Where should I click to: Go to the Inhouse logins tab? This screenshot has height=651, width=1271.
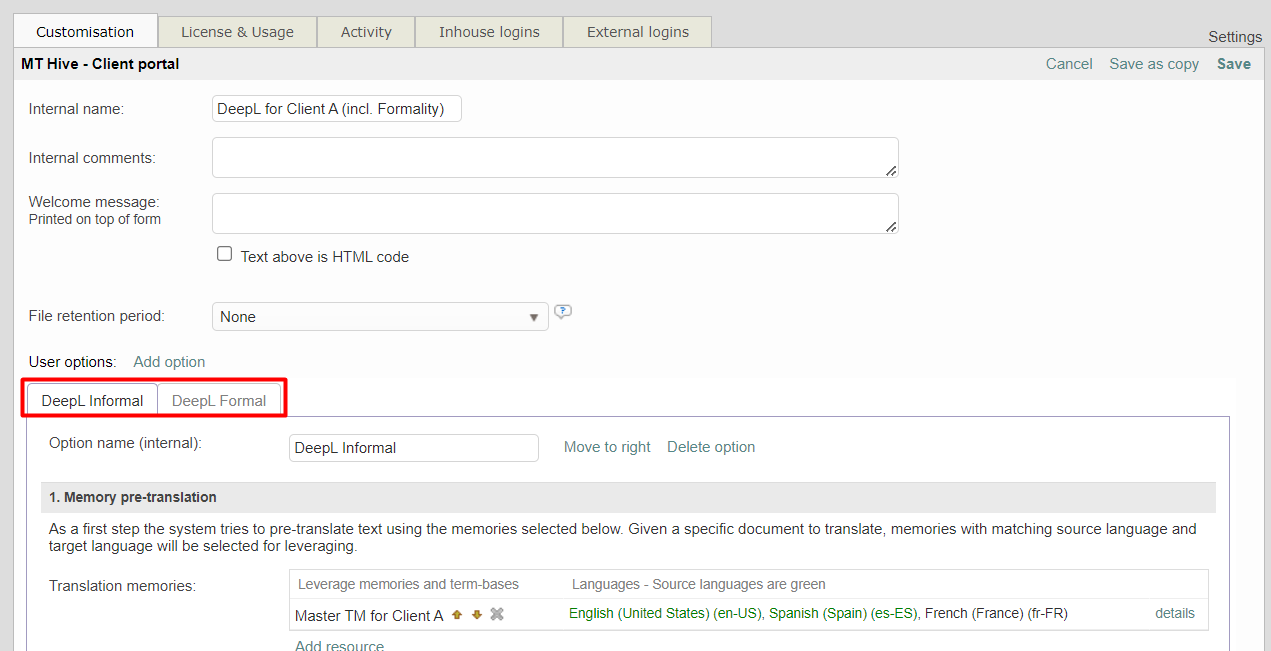tap(489, 32)
